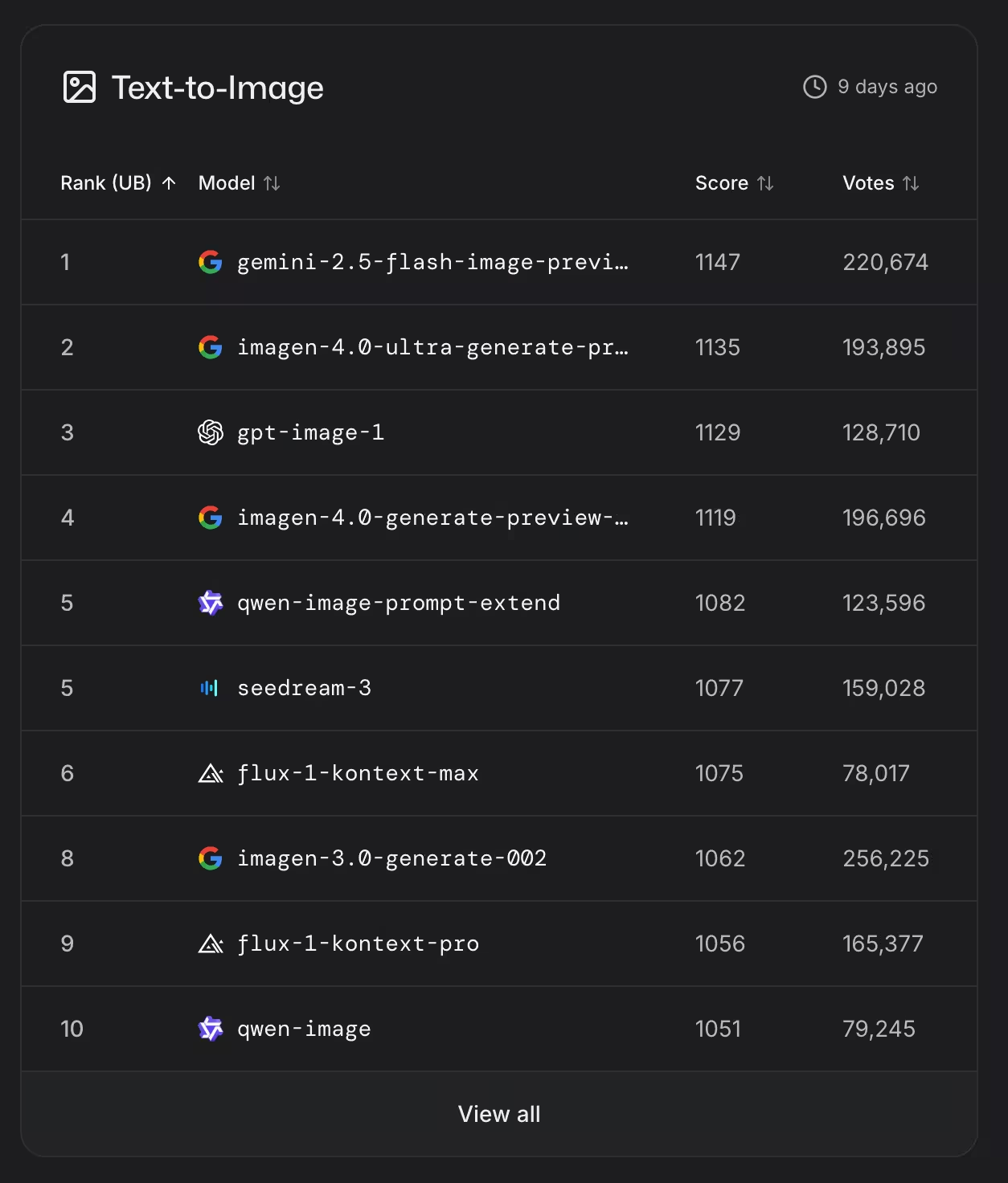
Task: Open the gpt-image-1 model entry
Action: [x=310, y=432]
